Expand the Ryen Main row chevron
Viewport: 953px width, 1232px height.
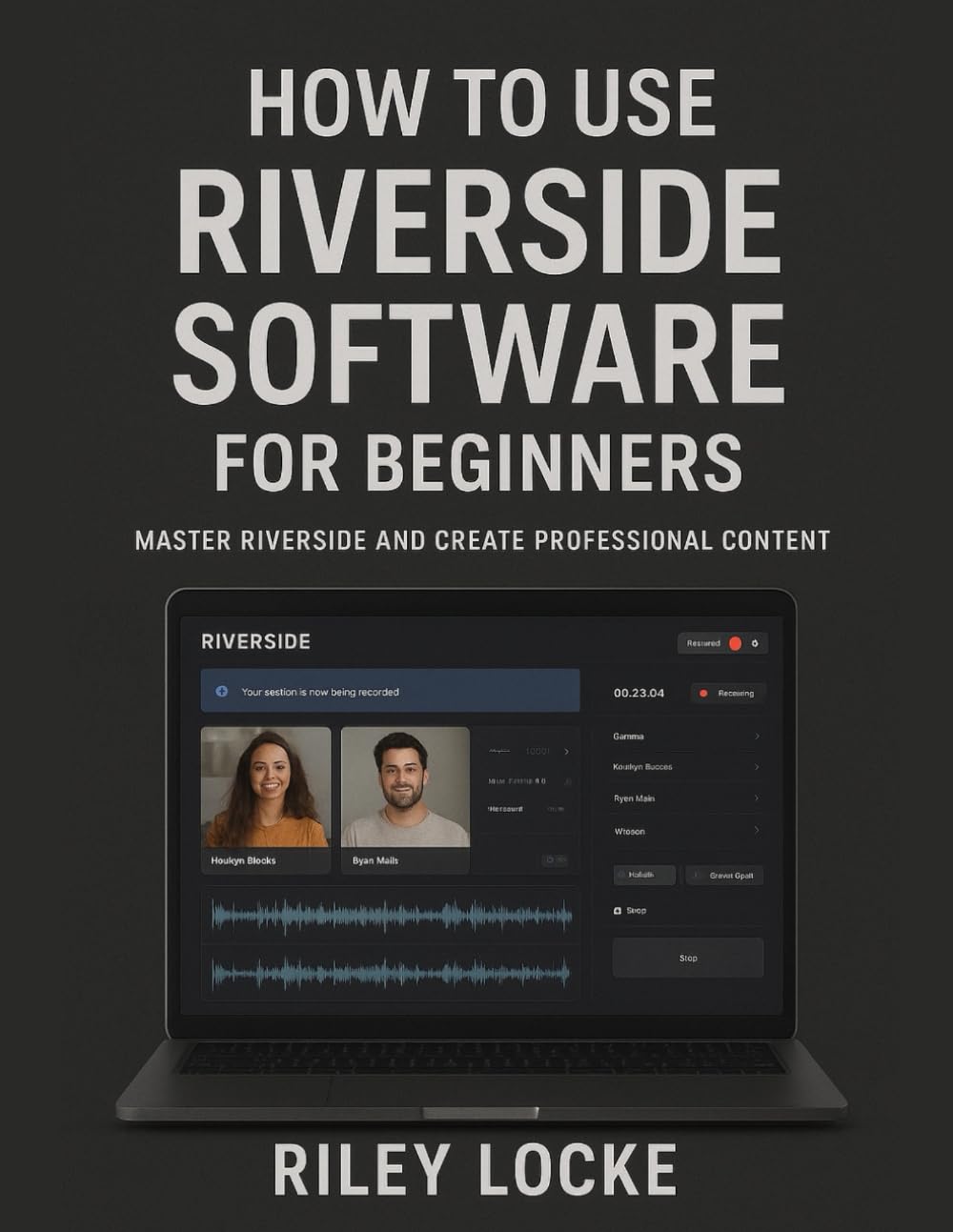[x=757, y=798]
